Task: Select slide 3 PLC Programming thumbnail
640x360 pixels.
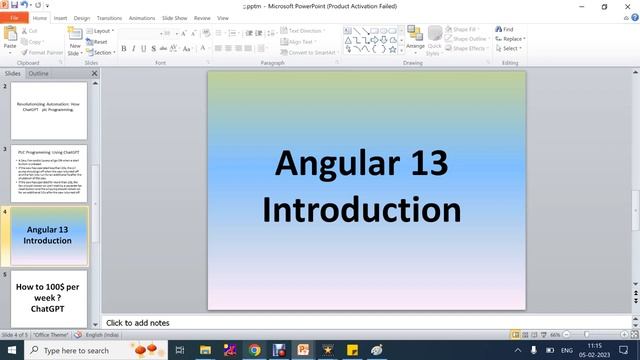Action: pyautogui.click(x=49, y=173)
